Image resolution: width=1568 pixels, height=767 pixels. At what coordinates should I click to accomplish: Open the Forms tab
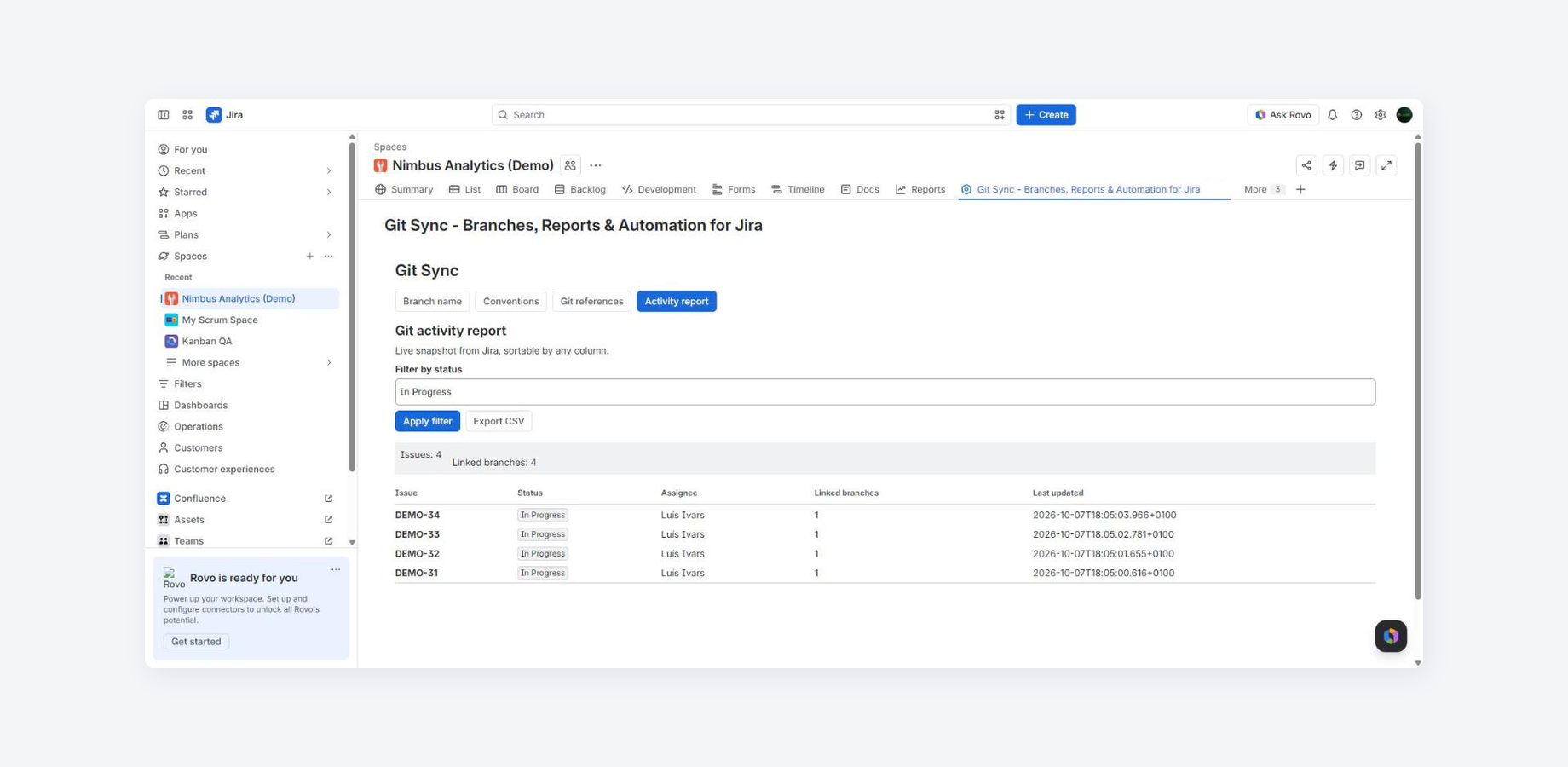click(x=734, y=189)
